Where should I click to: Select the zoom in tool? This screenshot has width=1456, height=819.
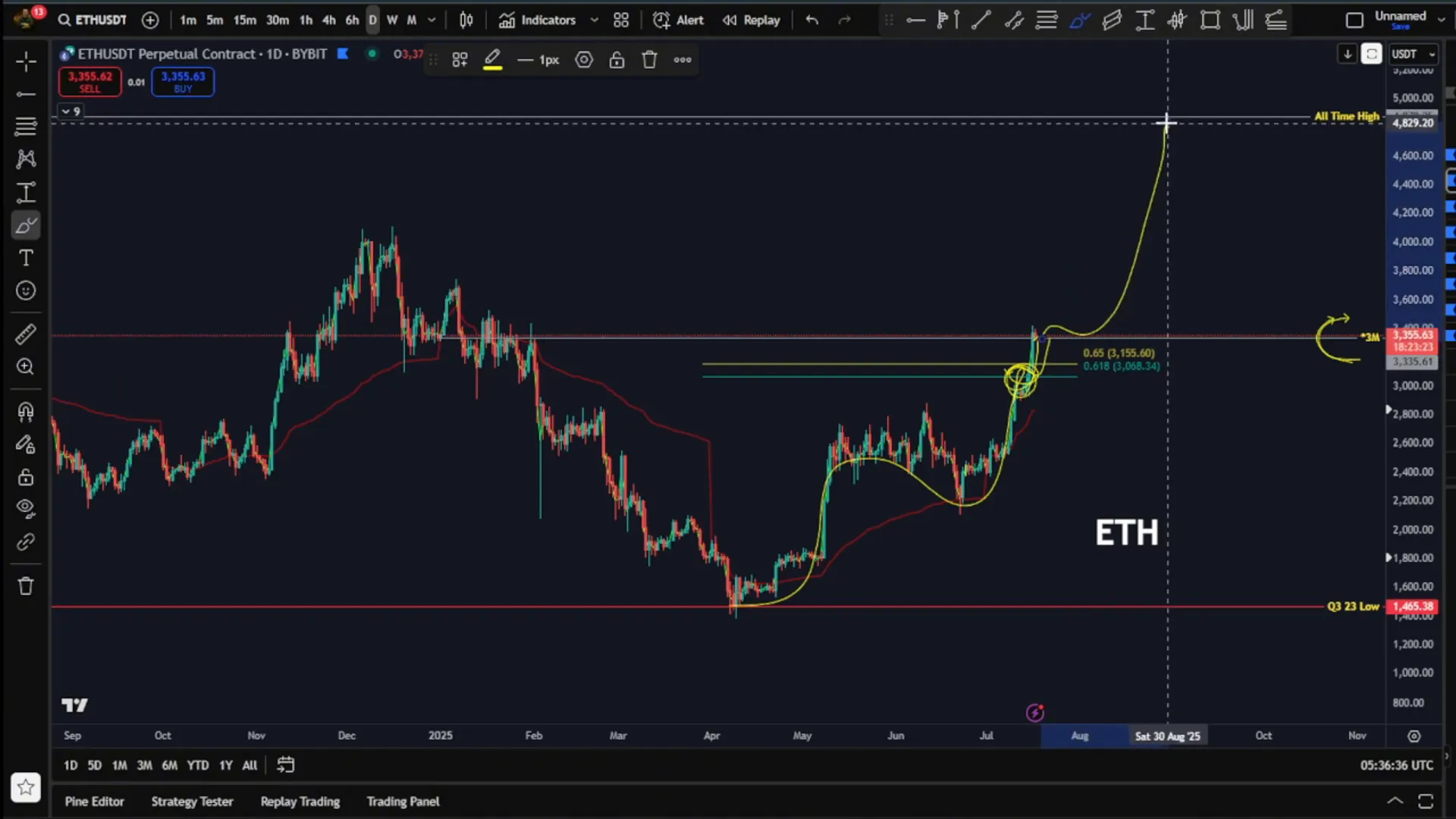26,366
